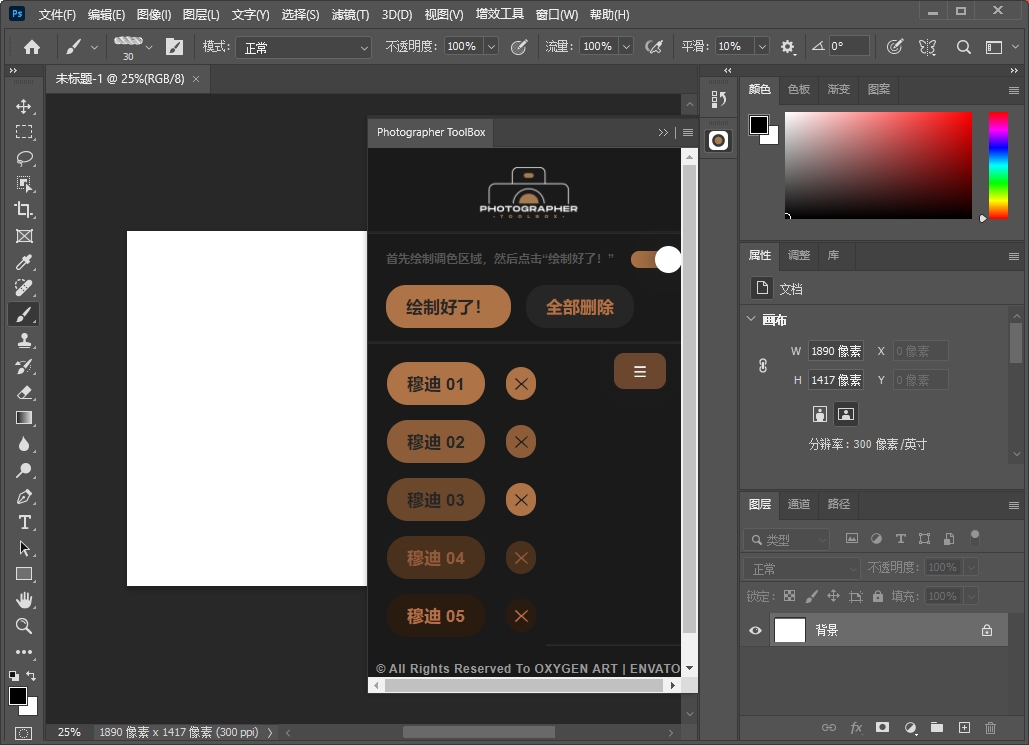Collapse the 画布 section
The height and width of the screenshot is (745, 1029).
(x=751, y=319)
